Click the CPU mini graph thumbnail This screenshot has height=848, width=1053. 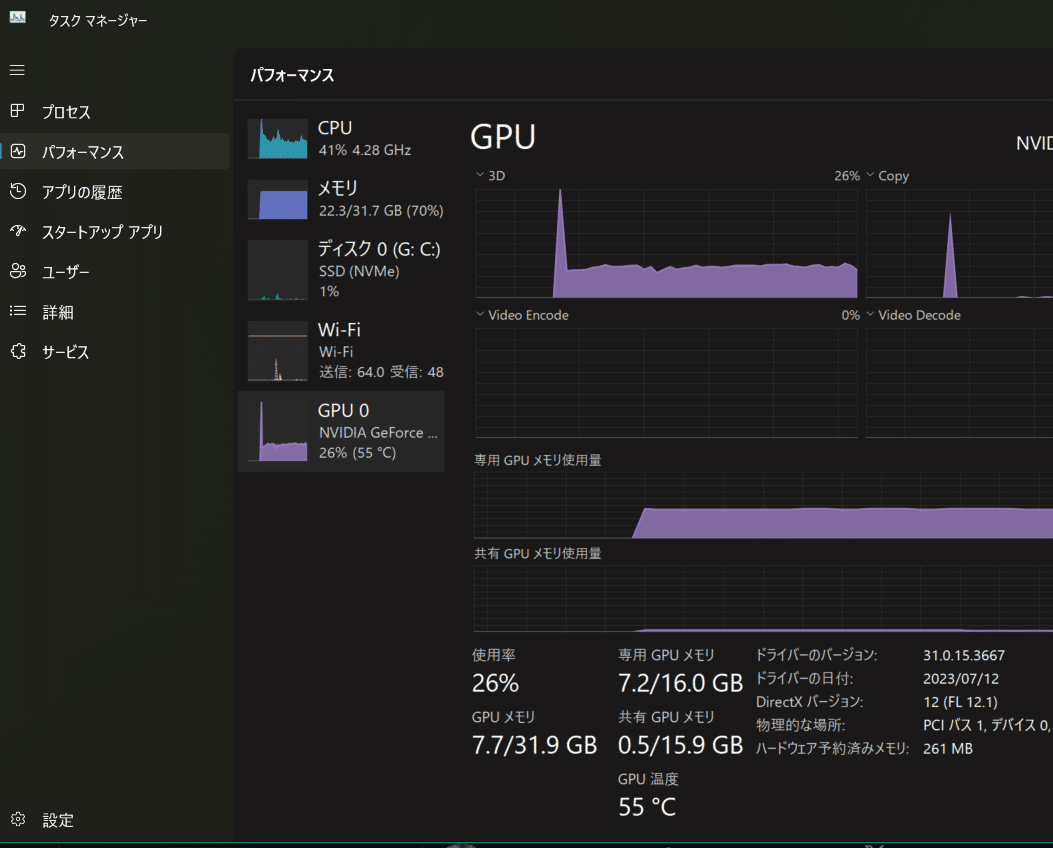[277, 139]
